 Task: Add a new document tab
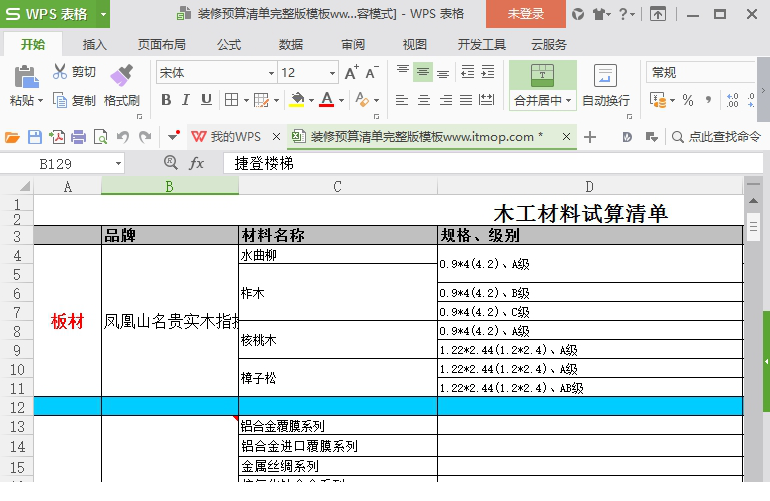coord(590,137)
